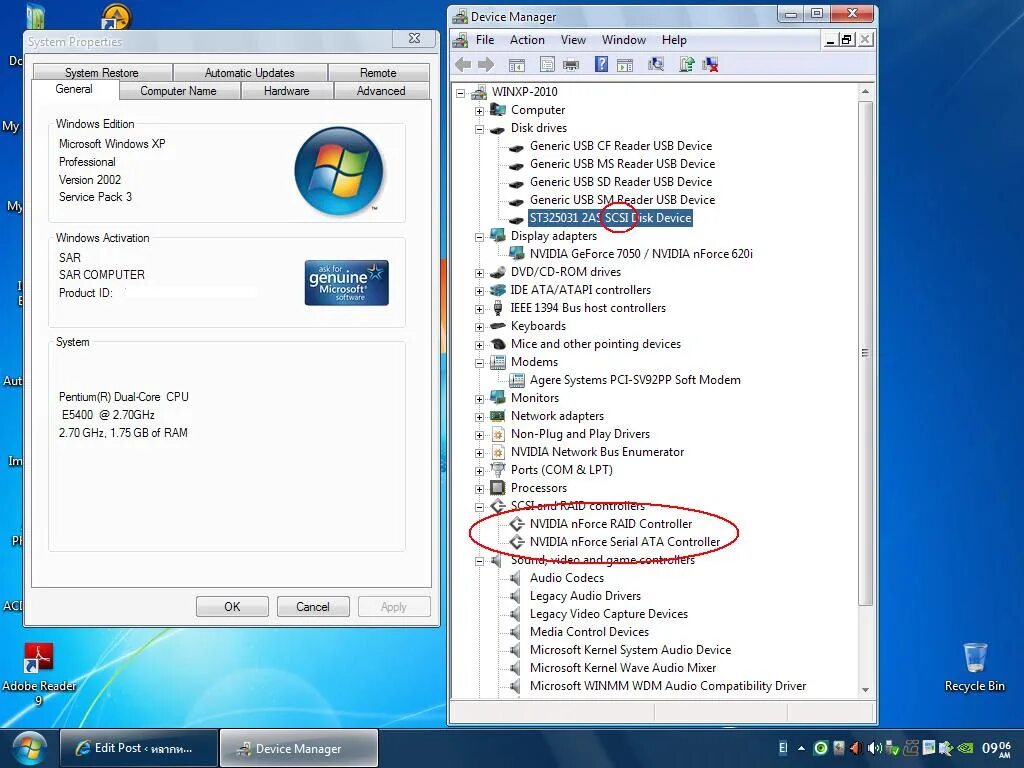Click OK in System Properties
The width and height of the screenshot is (1024, 768).
coord(232,607)
